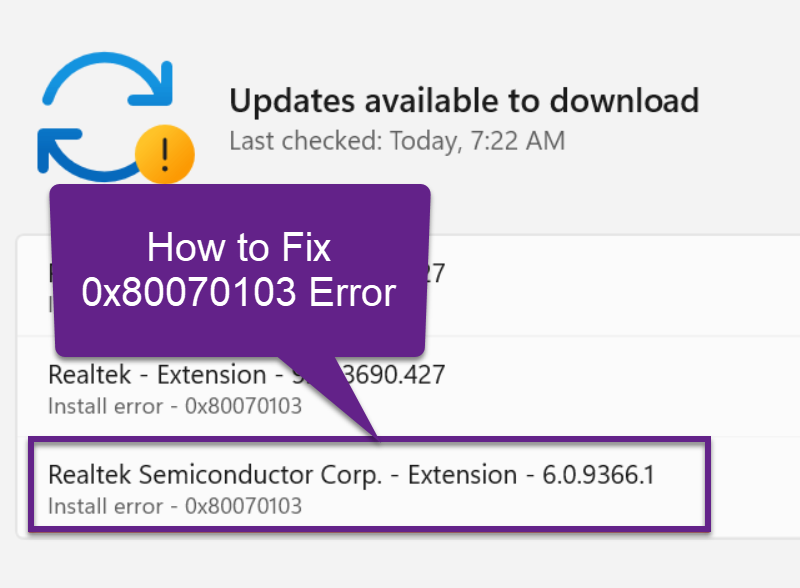Click the error code 0x80070103 under Realtek Semiconductor

point(175,507)
